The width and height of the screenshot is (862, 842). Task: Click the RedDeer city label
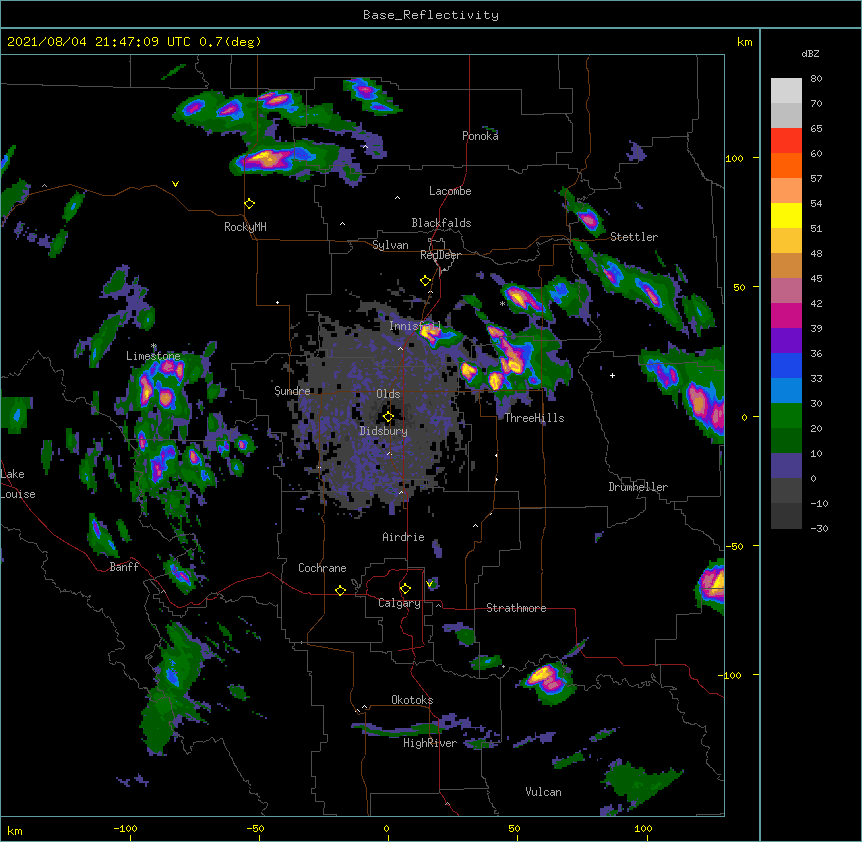click(440, 255)
